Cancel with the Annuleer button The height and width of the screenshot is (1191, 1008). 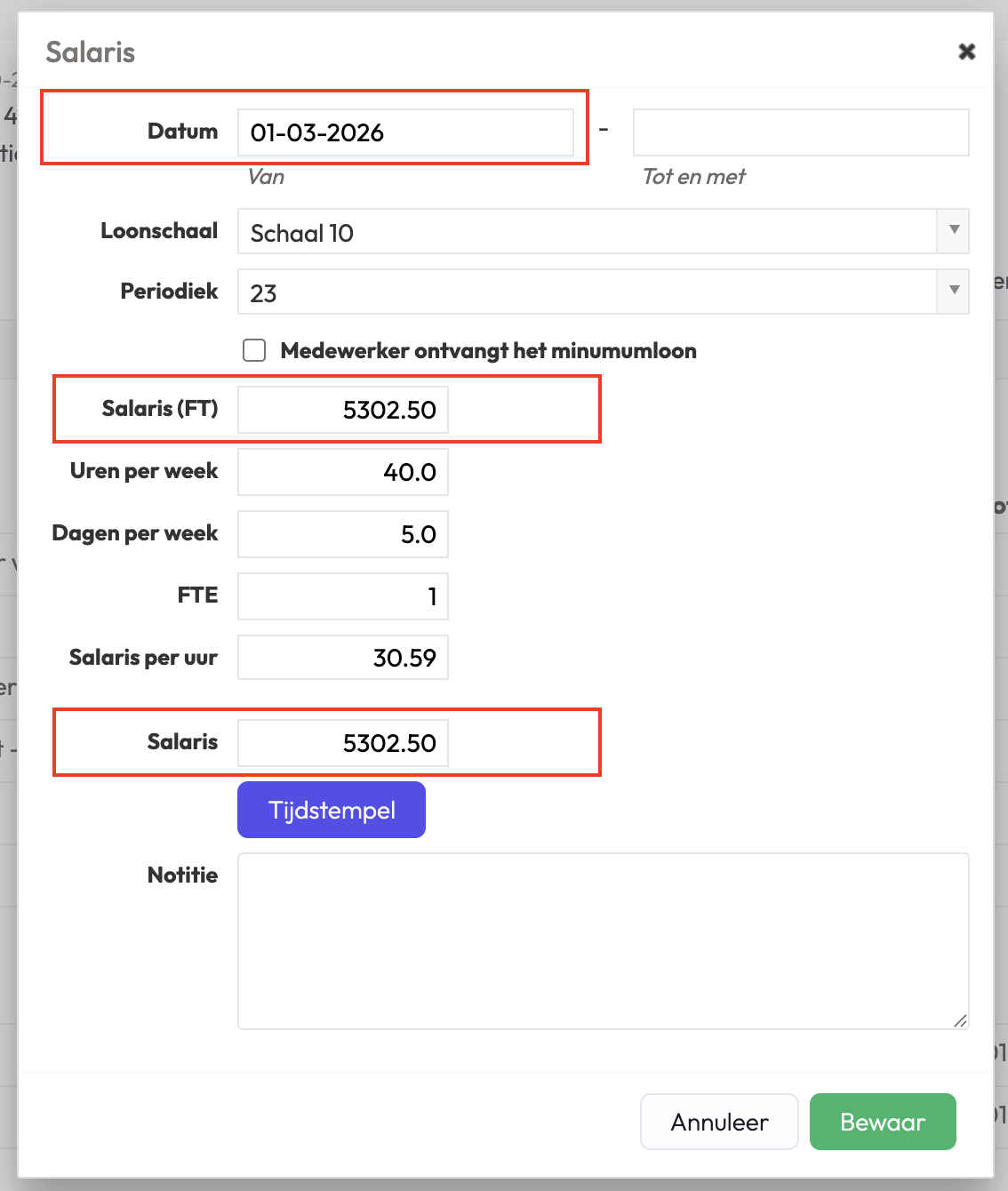tap(719, 1122)
